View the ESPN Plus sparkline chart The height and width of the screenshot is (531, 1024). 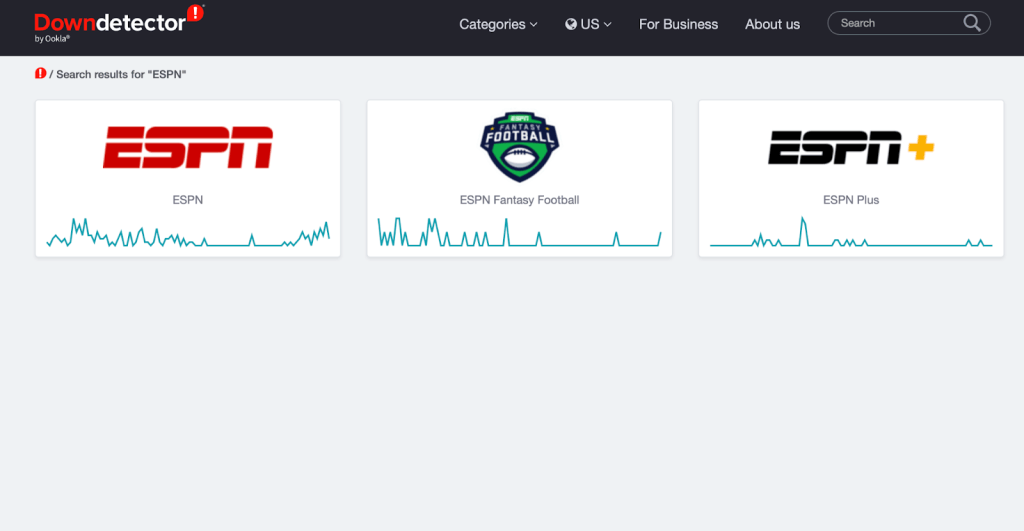click(851, 232)
